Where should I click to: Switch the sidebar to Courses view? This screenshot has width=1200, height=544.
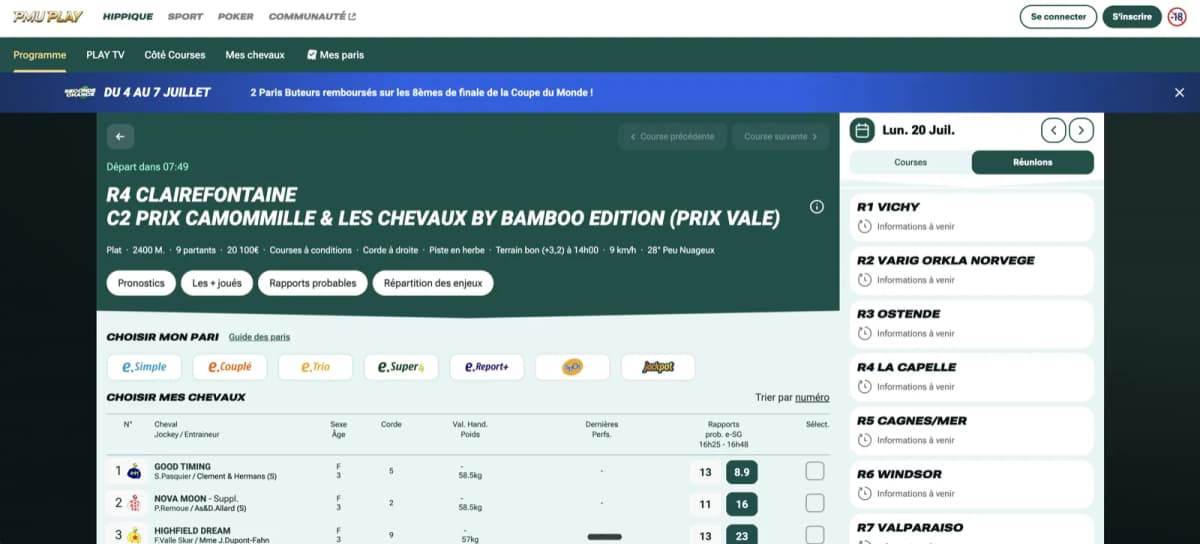pyautogui.click(x=911, y=162)
